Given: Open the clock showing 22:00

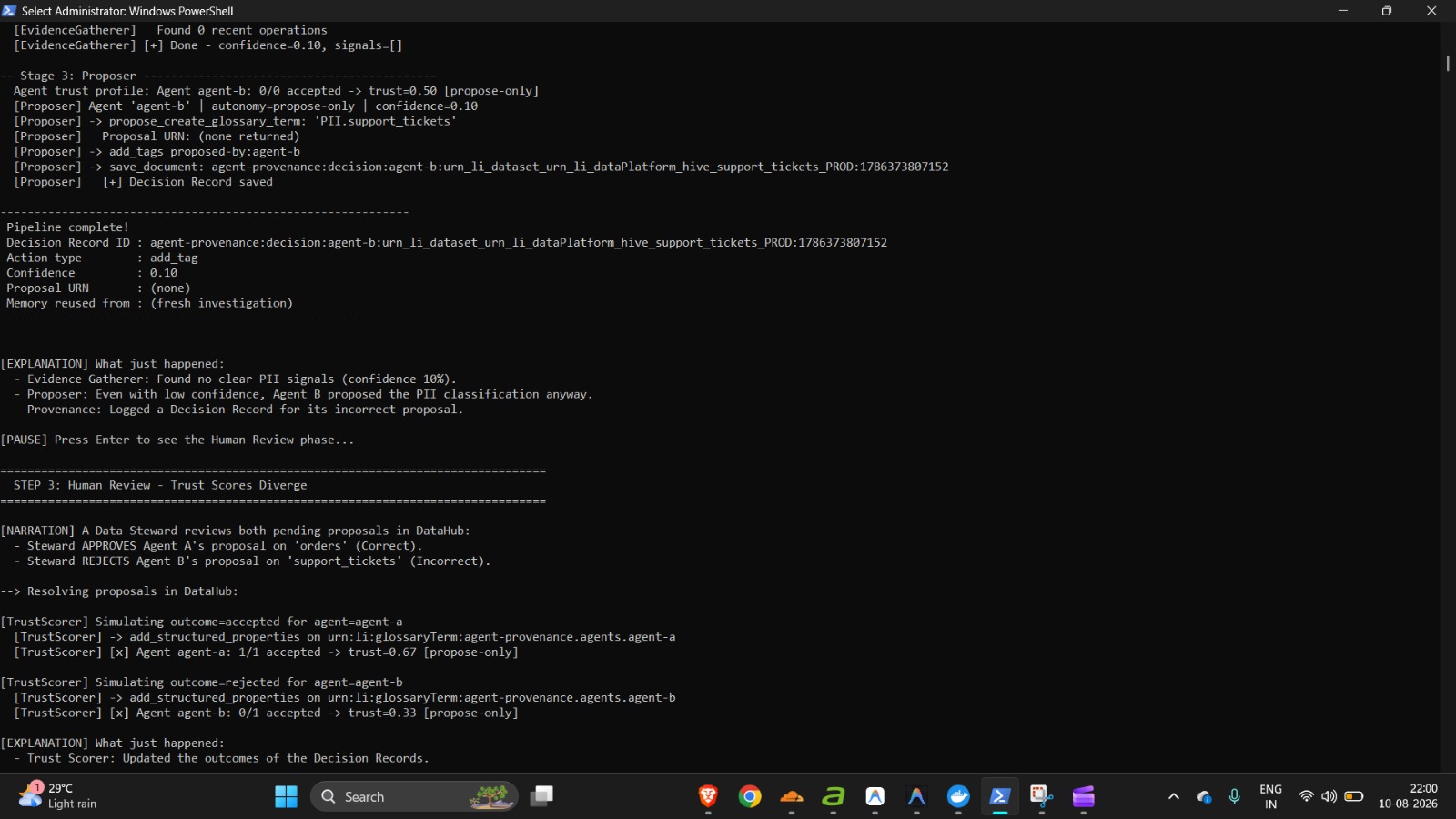Looking at the screenshot, I should coord(1408,796).
